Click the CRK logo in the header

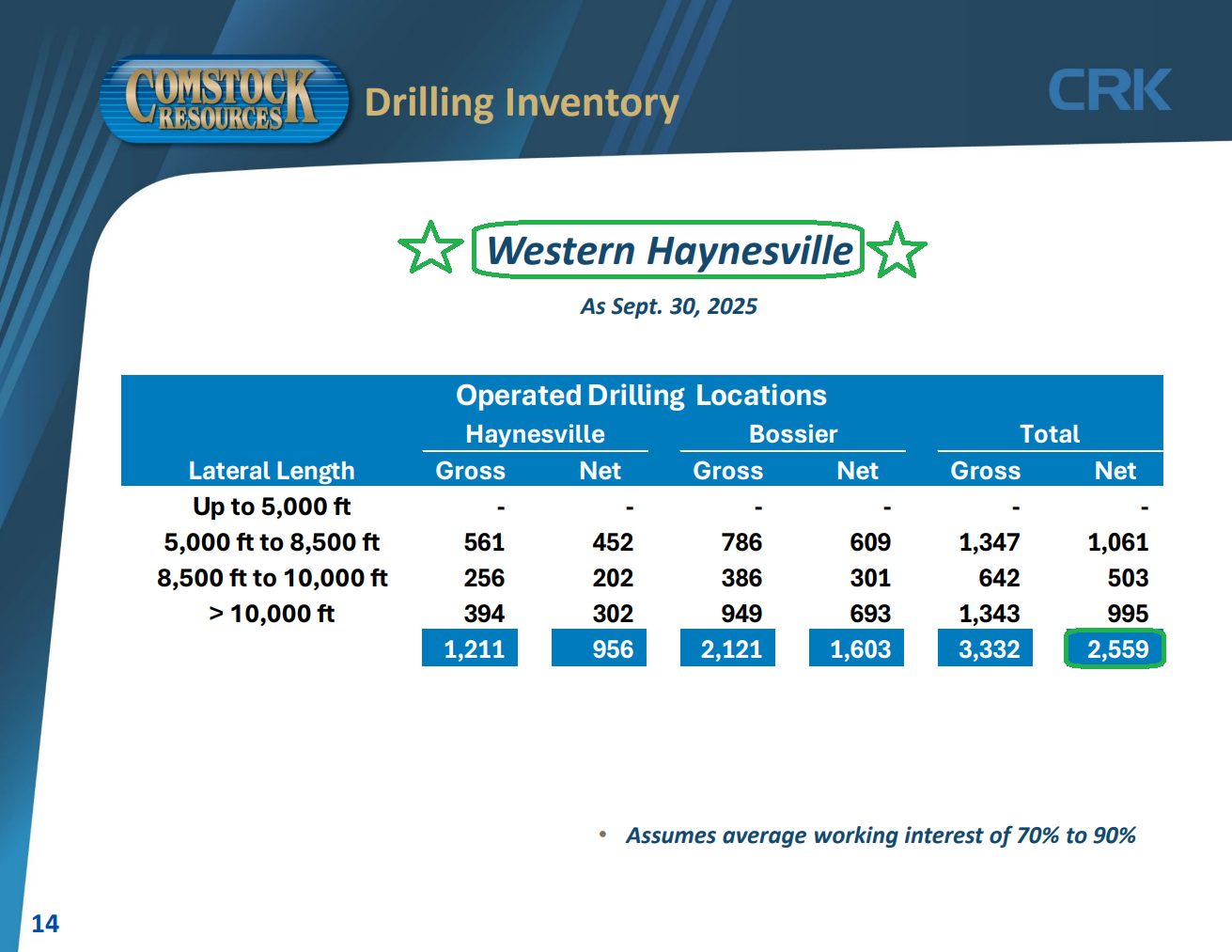pos(1110,90)
